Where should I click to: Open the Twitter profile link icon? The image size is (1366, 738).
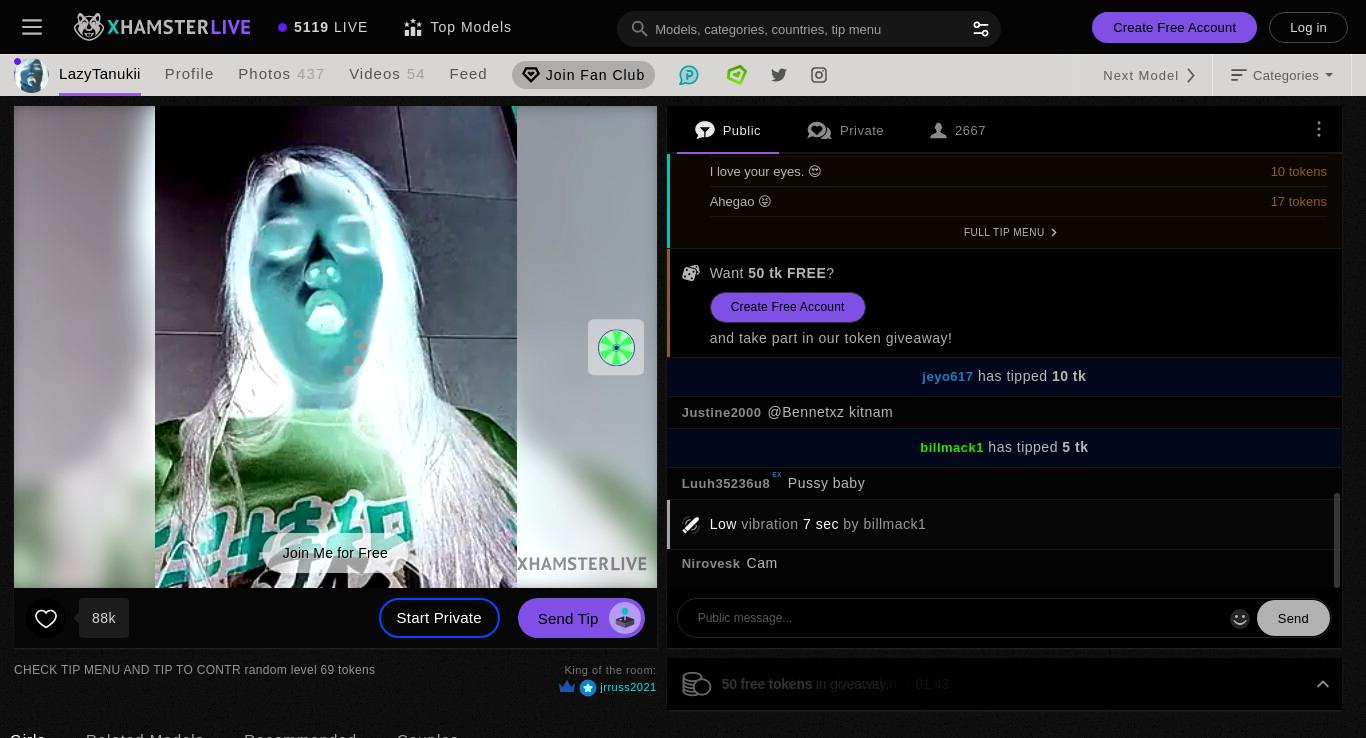coord(779,75)
